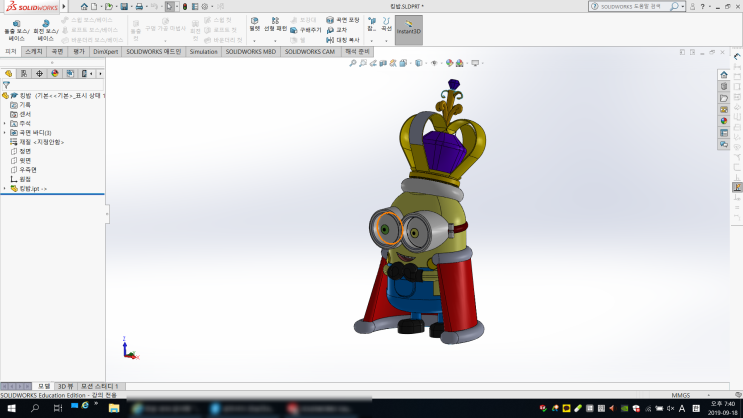743x418 pixels.
Task: Select the 재질 <지정안함> material item
Action: [37, 142]
